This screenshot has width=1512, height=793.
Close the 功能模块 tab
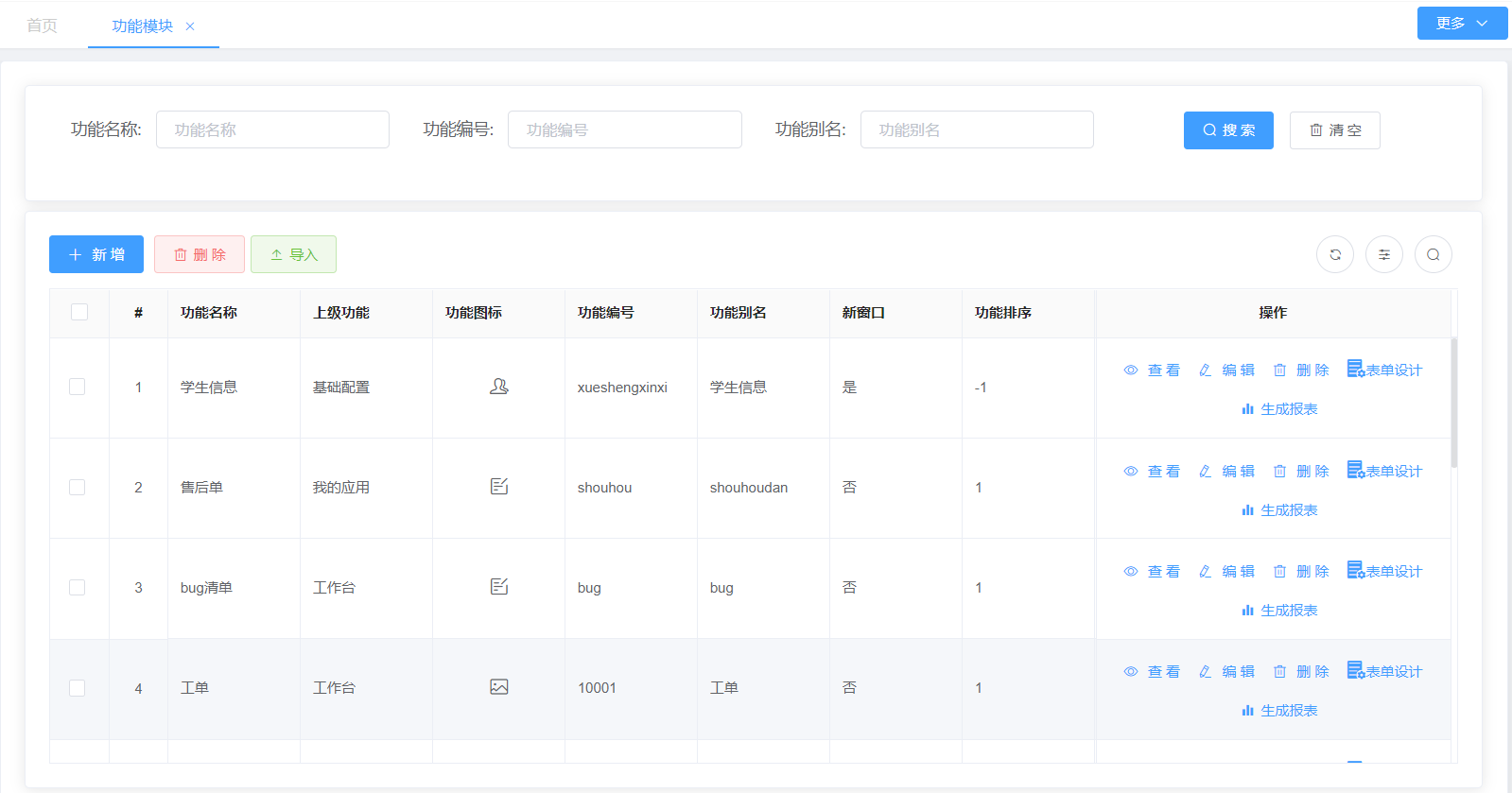[190, 26]
